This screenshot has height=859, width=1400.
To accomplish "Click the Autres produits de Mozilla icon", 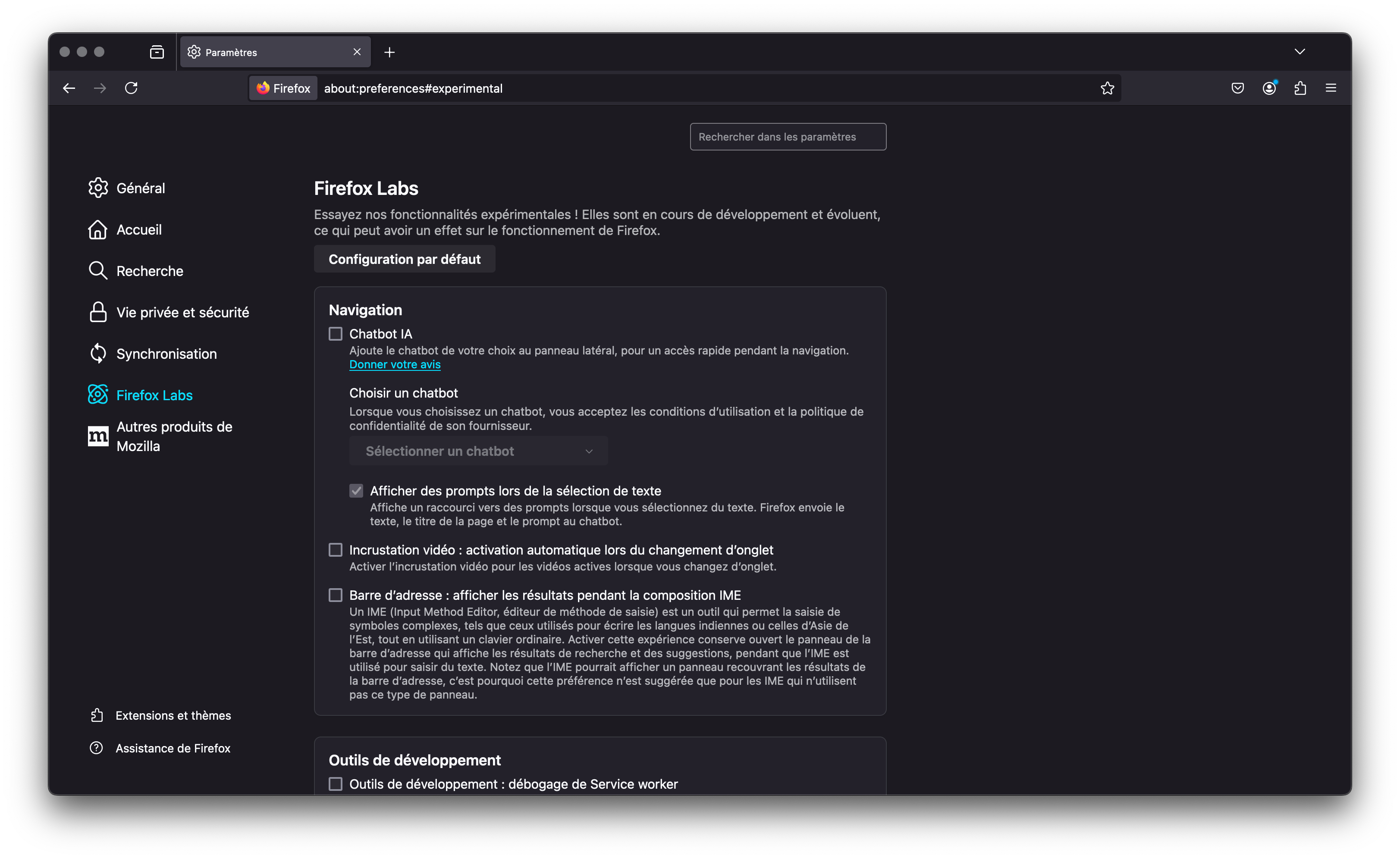I will coord(98,436).
